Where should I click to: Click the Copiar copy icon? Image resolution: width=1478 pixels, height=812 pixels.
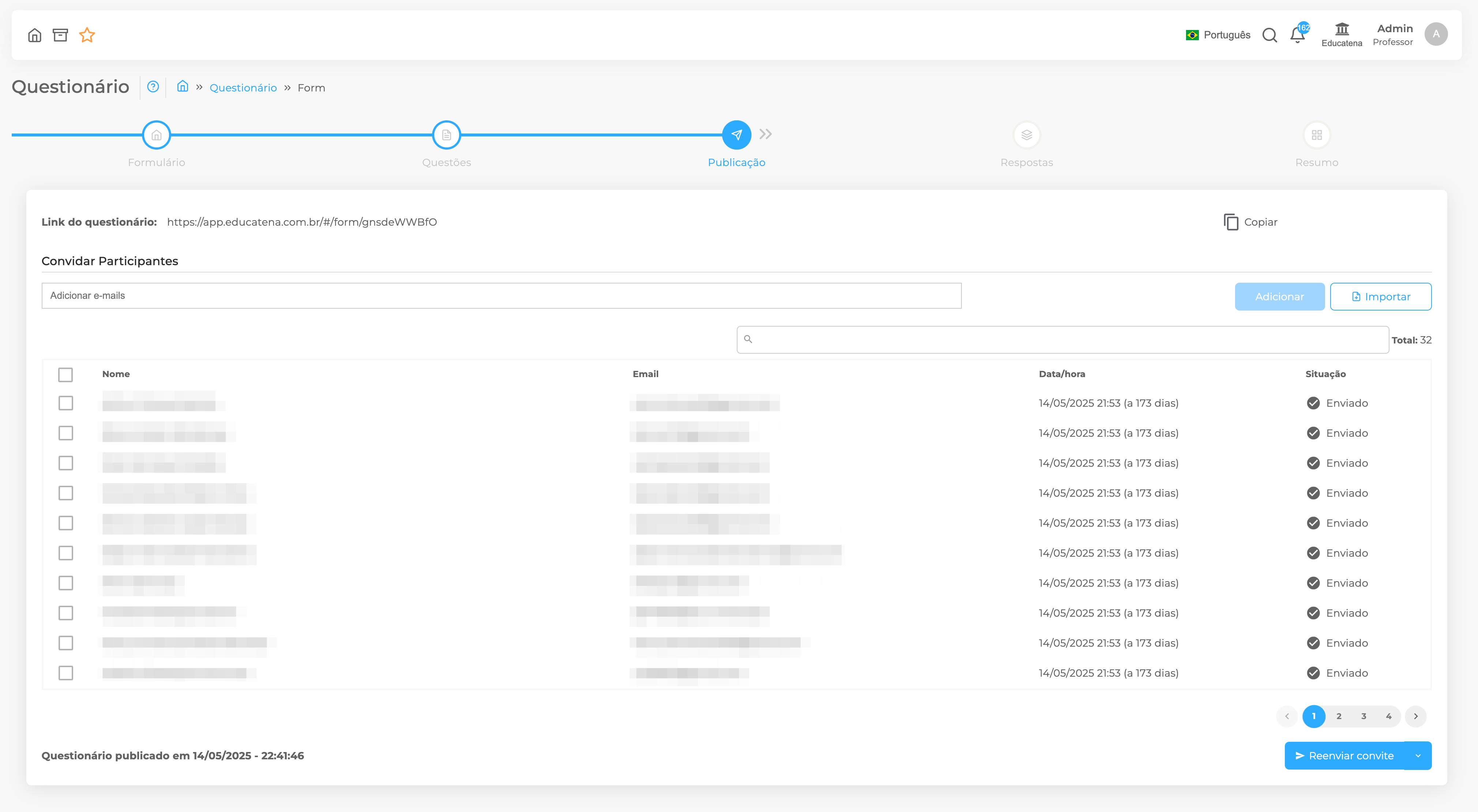pos(1231,222)
